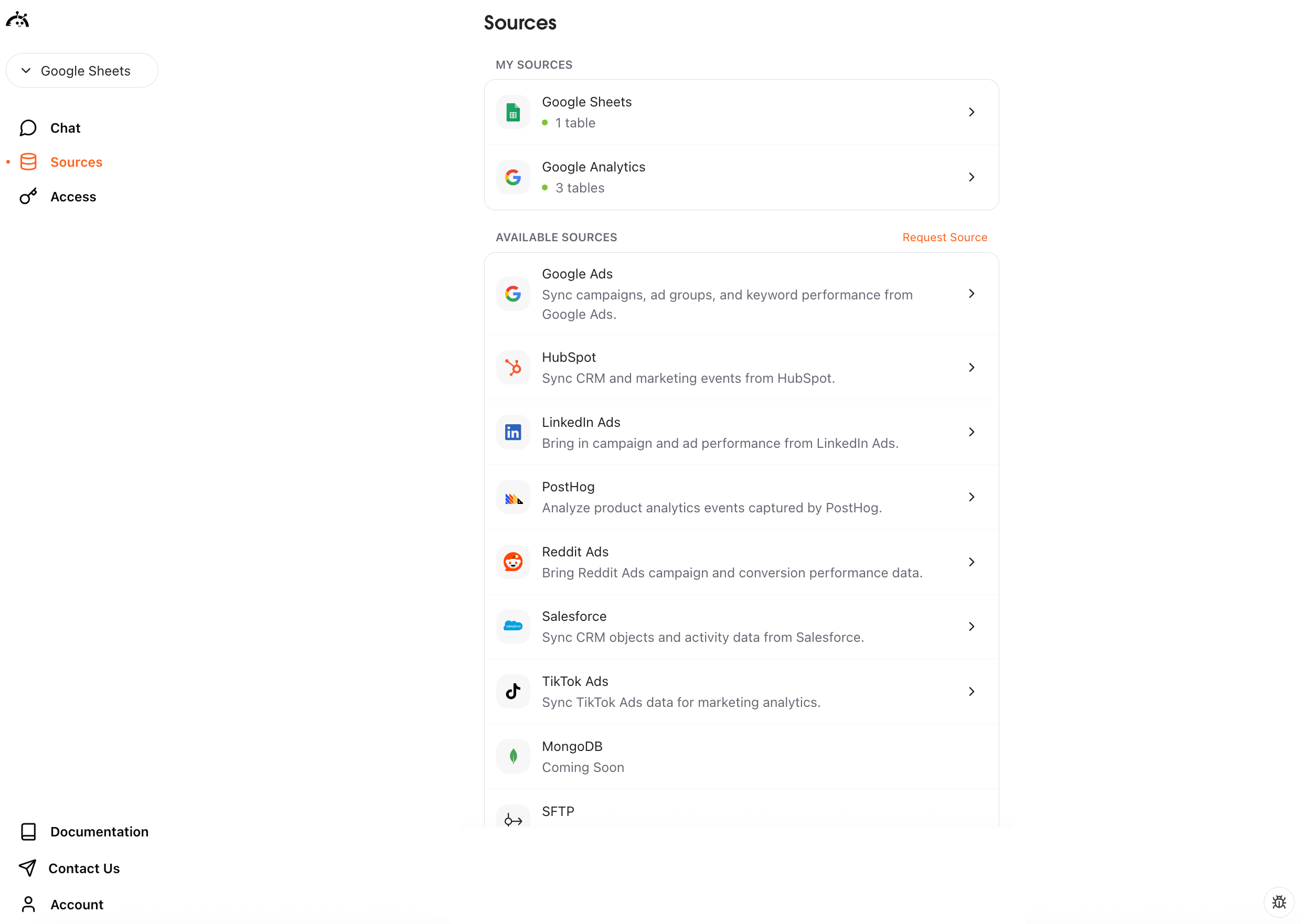Switch to the Chat section

[65, 127]
